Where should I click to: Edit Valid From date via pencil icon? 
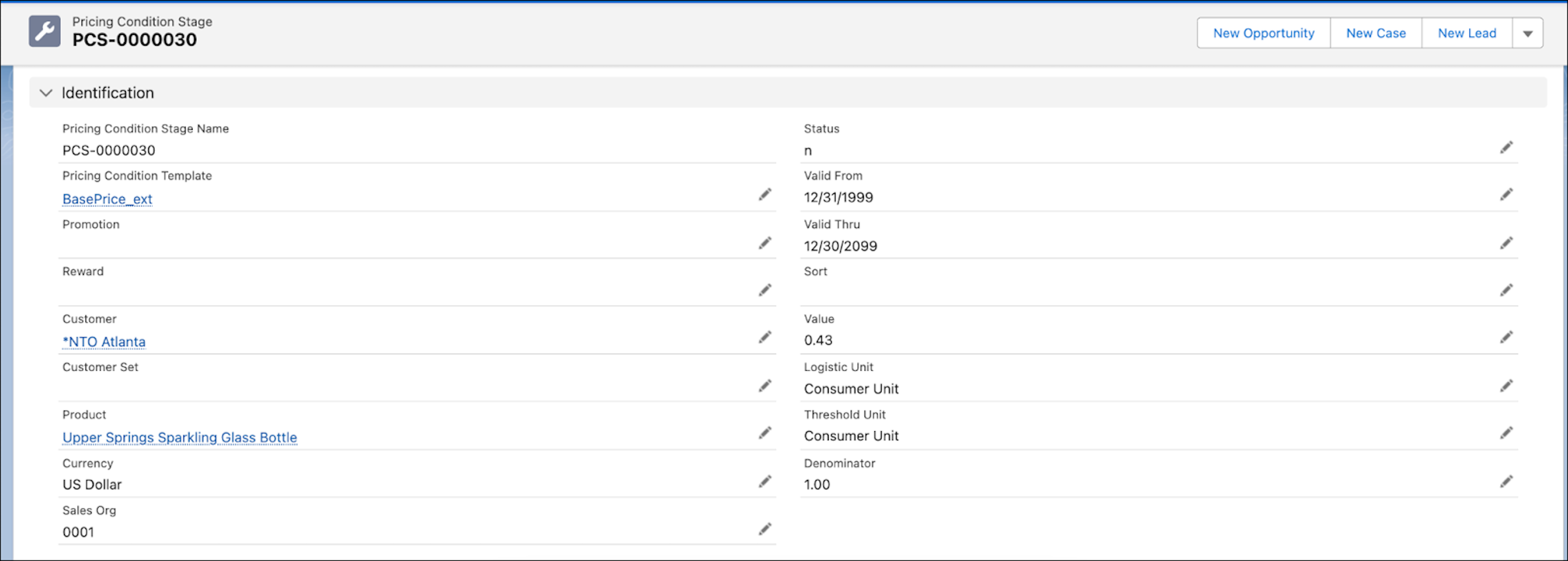[1507, 194]
